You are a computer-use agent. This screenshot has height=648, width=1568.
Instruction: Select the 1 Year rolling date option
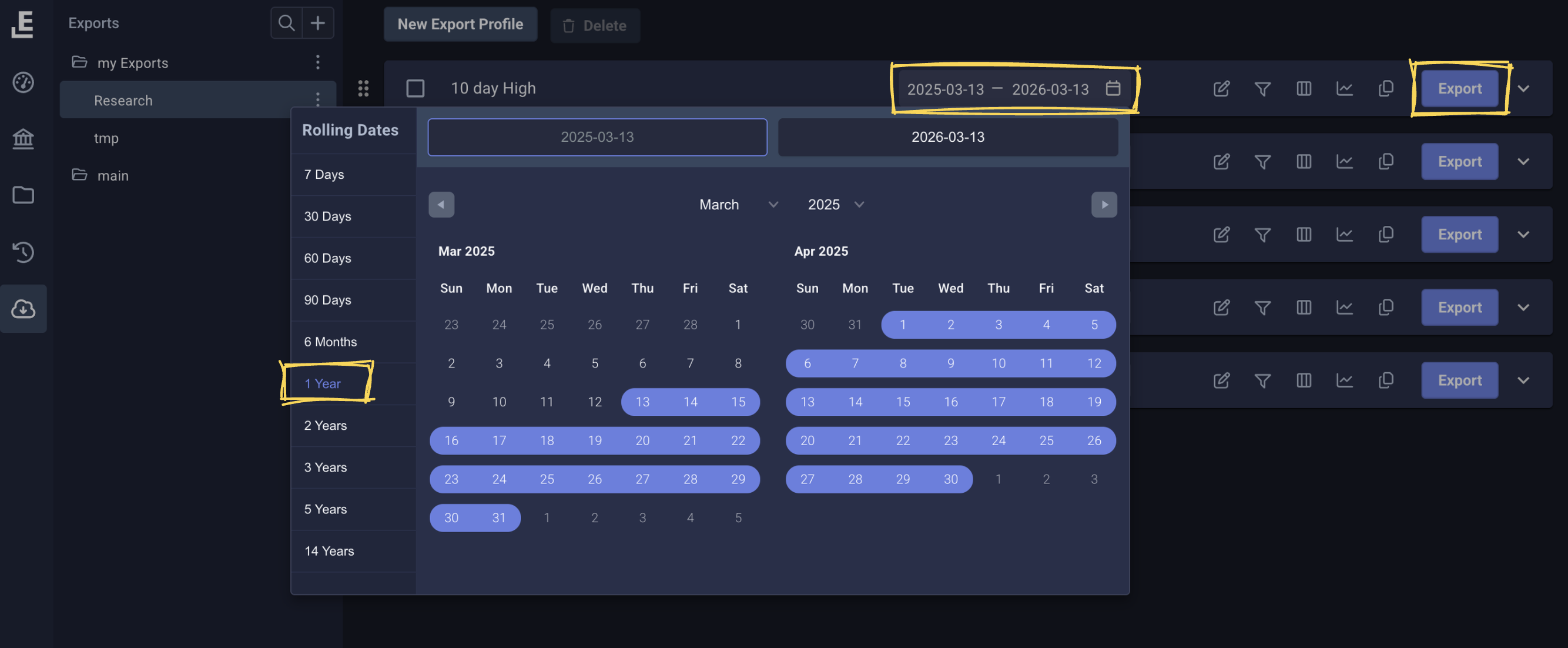coord(323,383)
